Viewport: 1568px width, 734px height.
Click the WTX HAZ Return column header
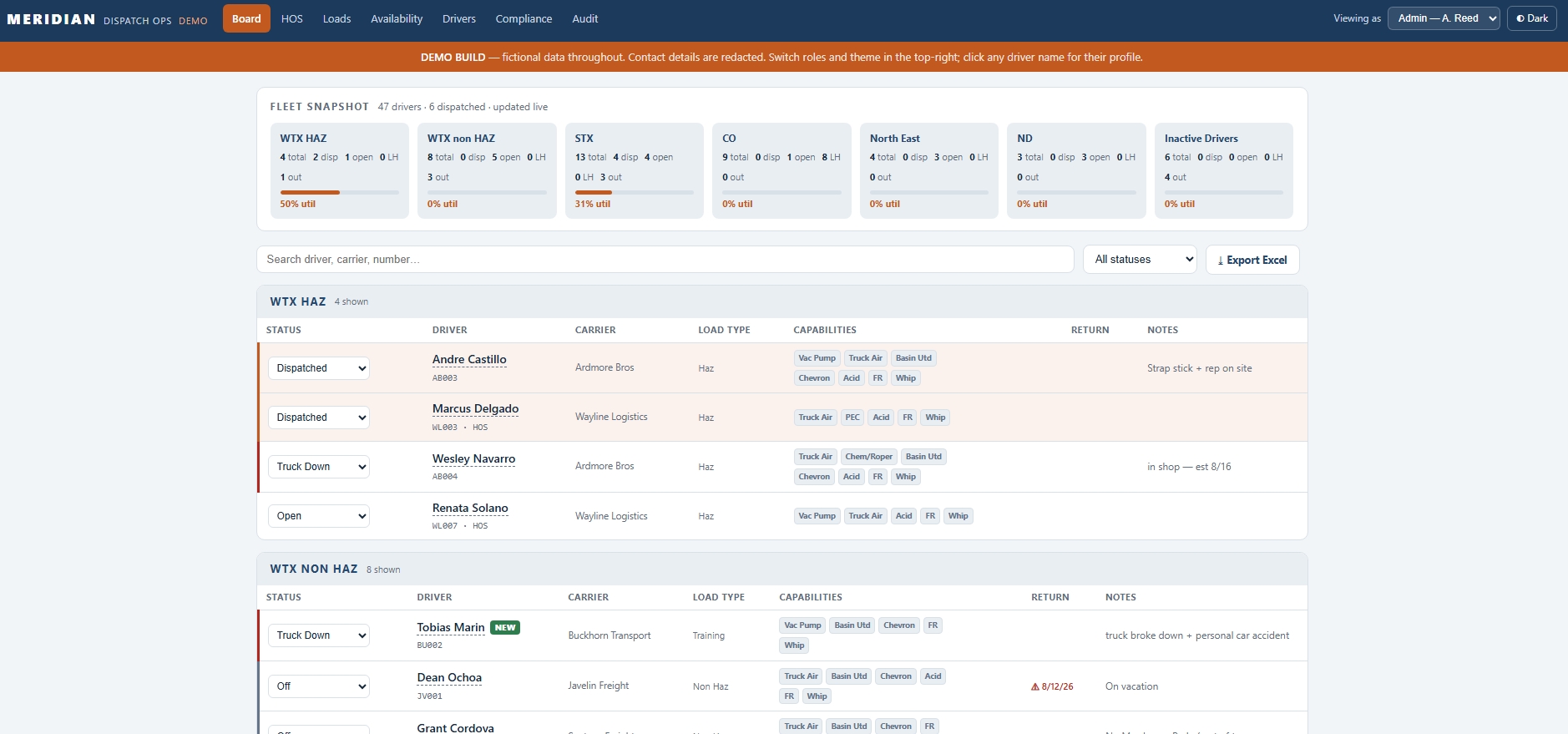point(1090,330)
